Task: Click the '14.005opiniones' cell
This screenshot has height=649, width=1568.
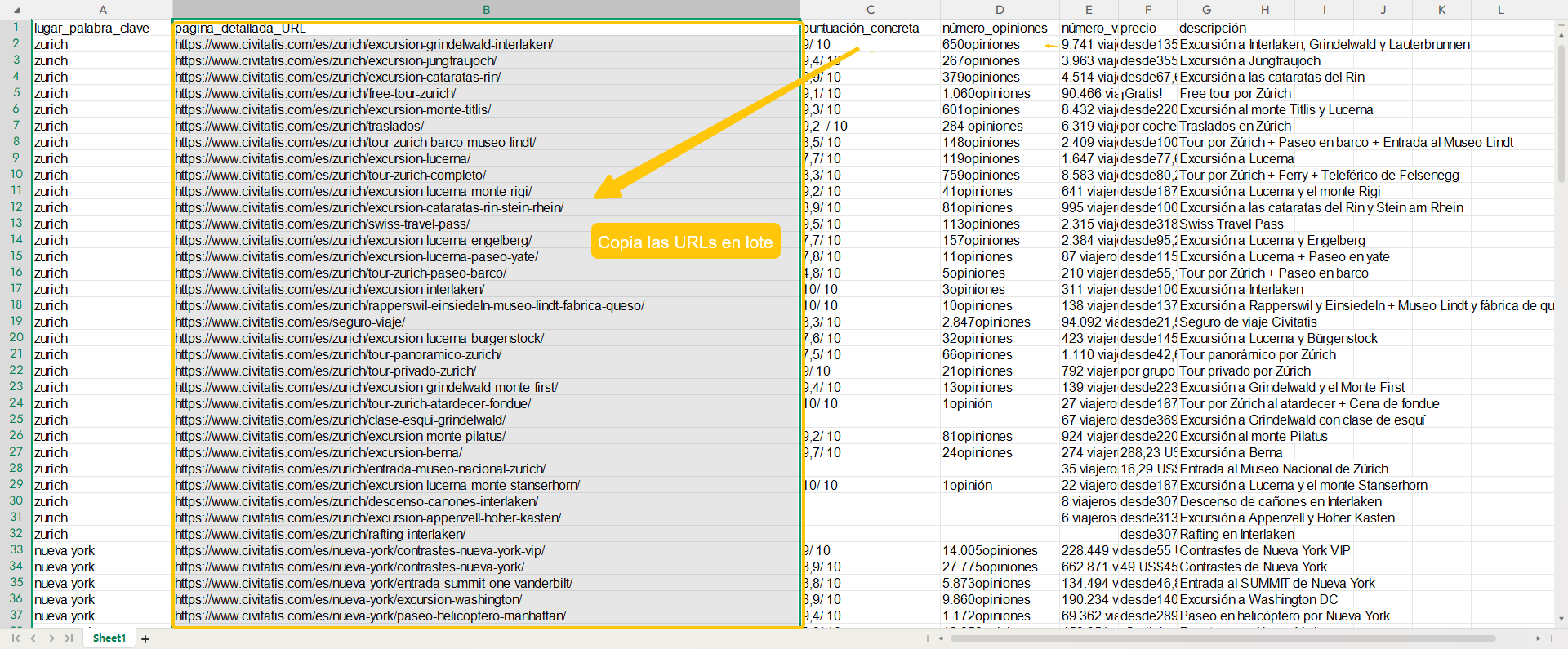Action: point(1000,550)
